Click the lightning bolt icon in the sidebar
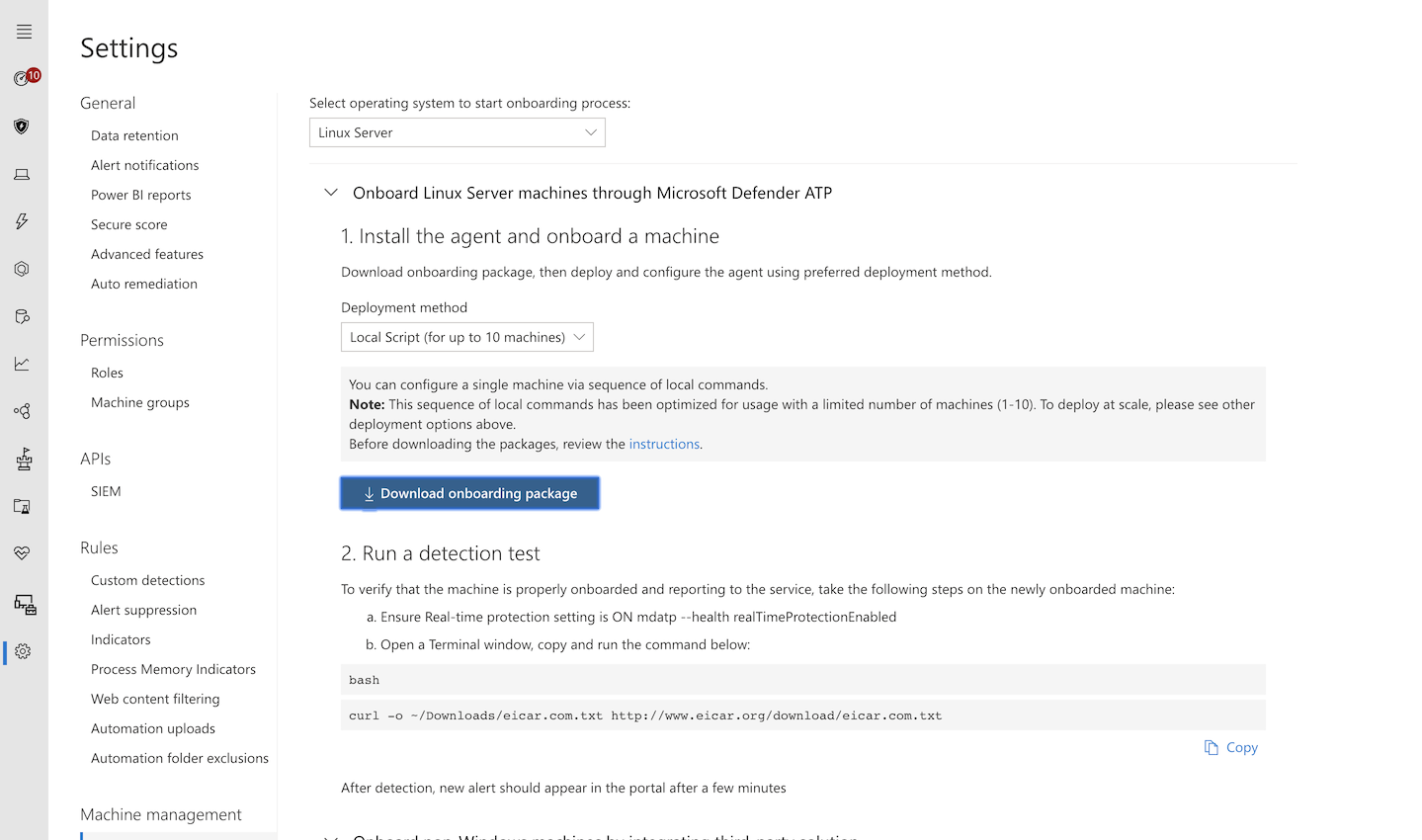Screen dimensions: 1422x840 coord(22,221)
